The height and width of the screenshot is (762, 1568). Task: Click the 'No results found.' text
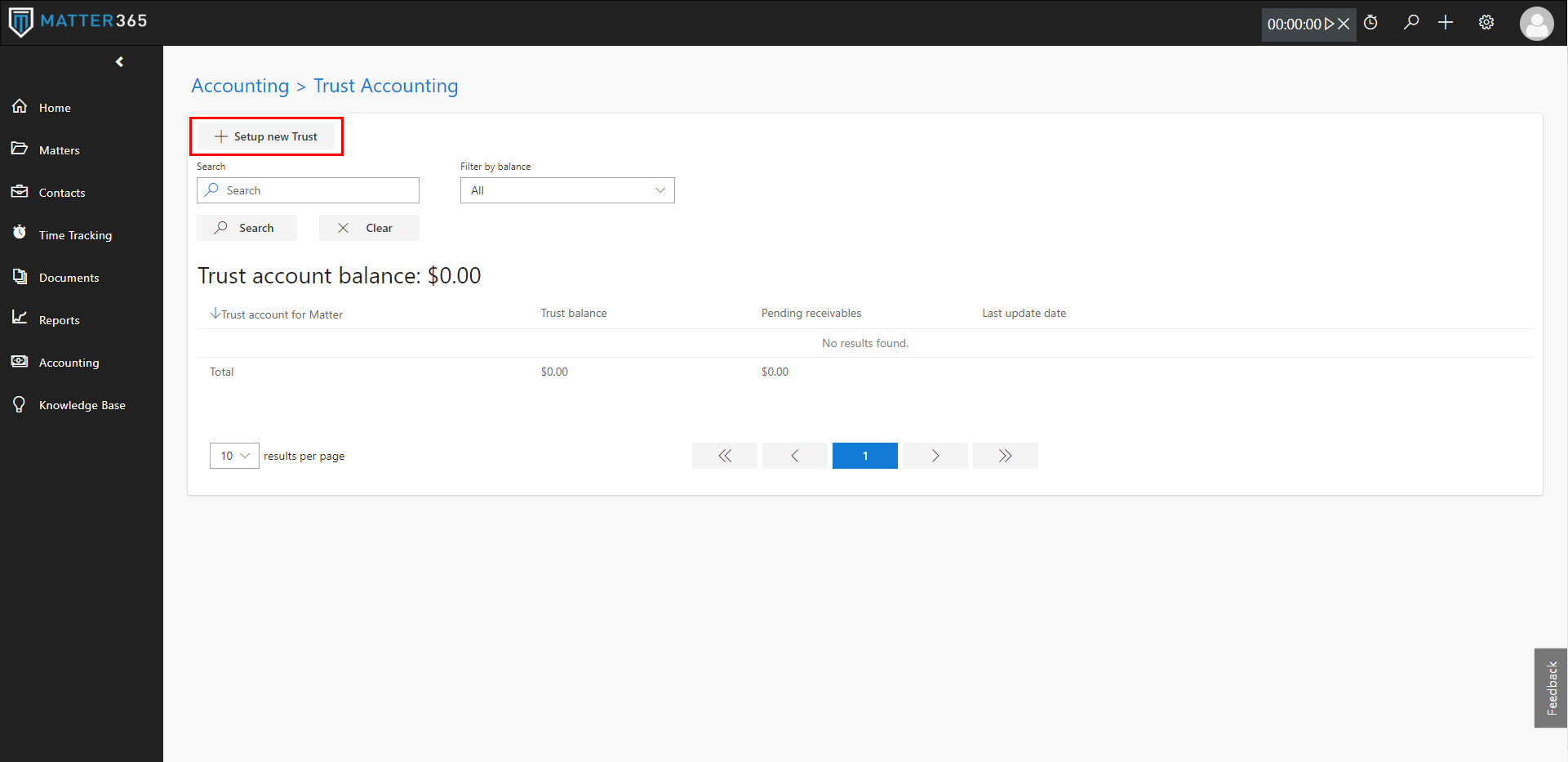[865, 343]
